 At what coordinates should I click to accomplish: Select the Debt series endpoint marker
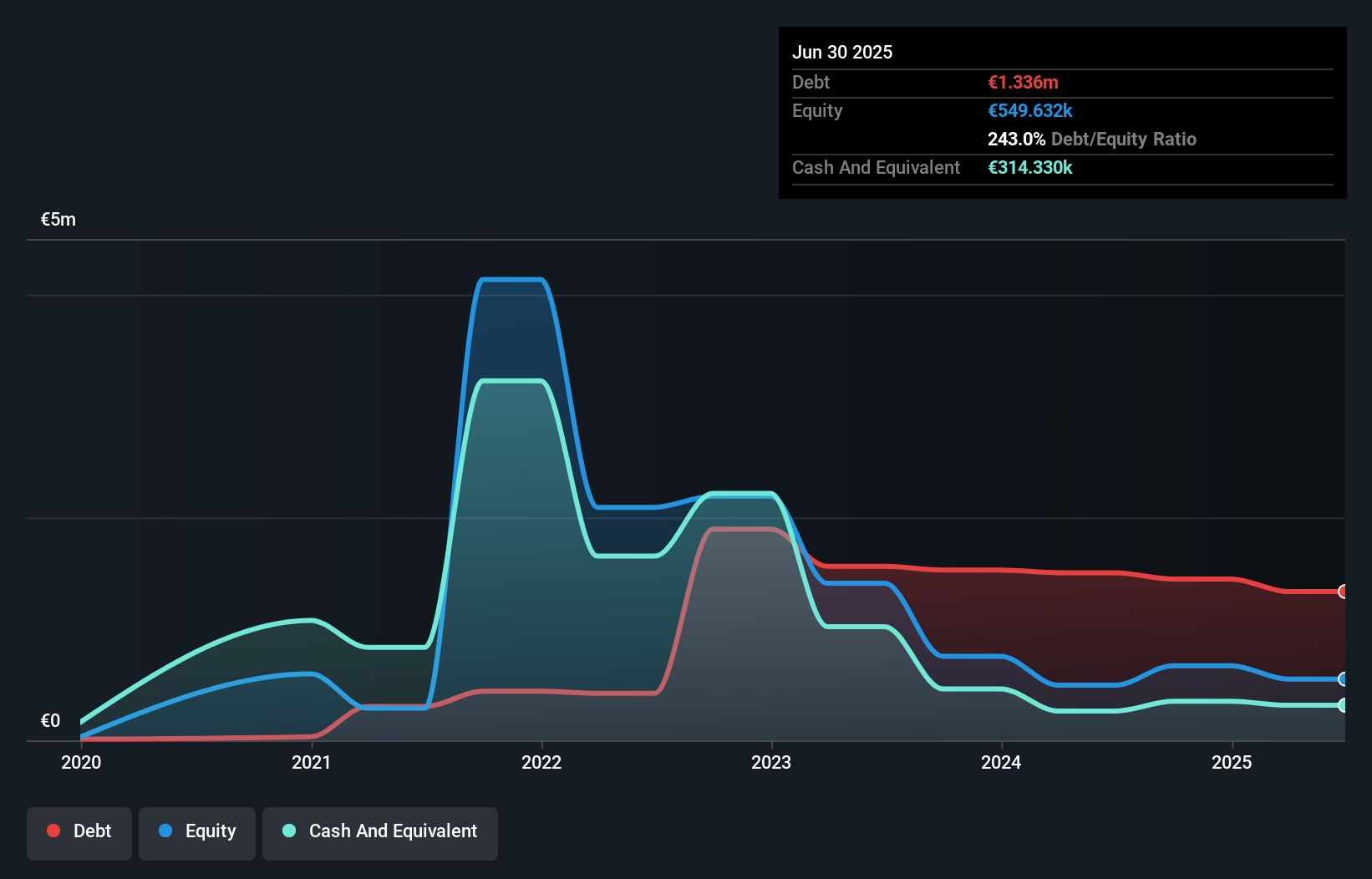tap(1343, 592)
